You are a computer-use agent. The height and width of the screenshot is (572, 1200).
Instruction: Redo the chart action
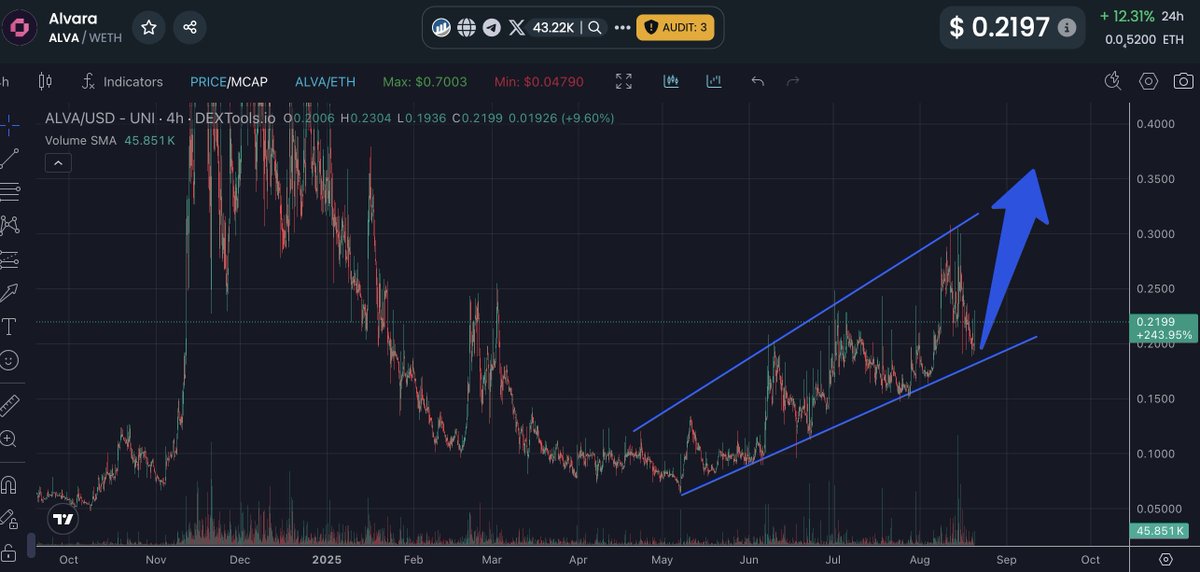pos(793,82)
